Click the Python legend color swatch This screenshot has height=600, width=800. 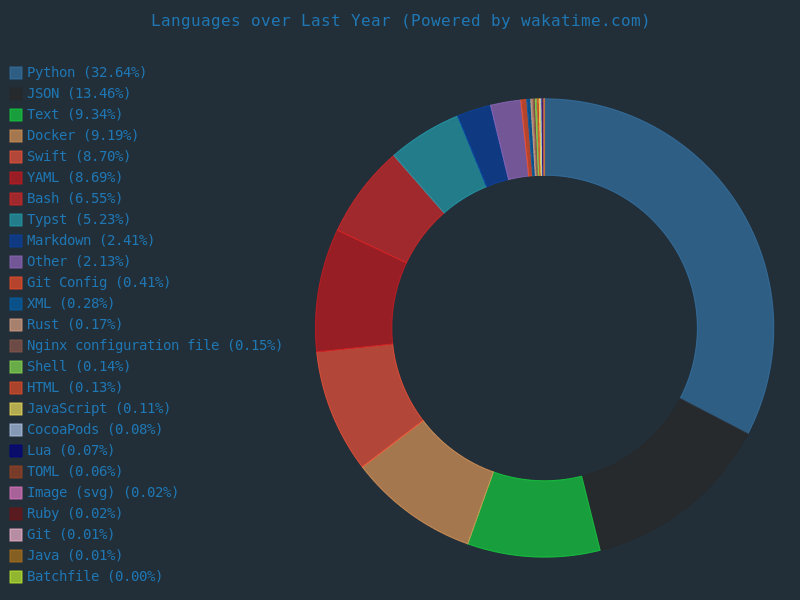tap(16, 73)
